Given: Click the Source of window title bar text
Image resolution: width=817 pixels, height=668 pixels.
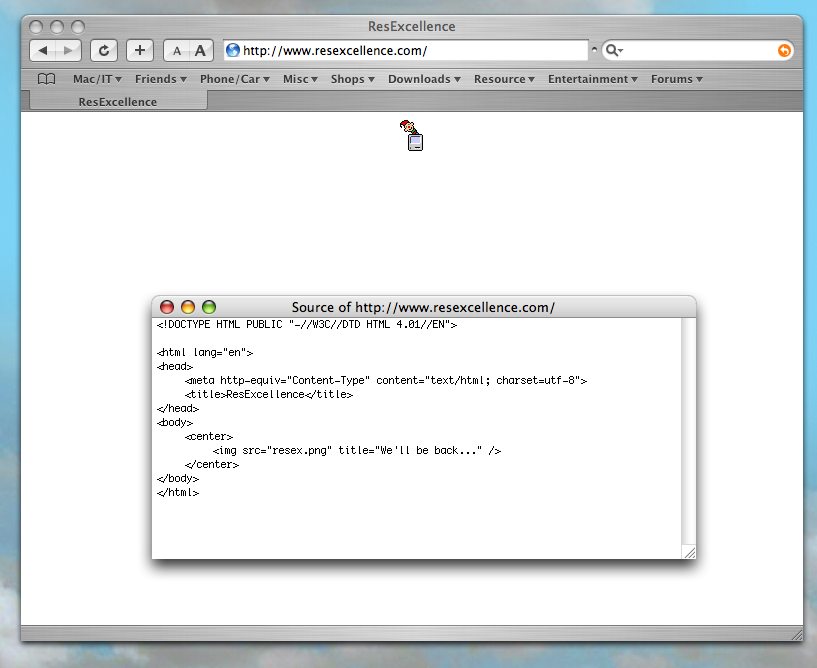Looking at the screenshot, I should 423,307.
